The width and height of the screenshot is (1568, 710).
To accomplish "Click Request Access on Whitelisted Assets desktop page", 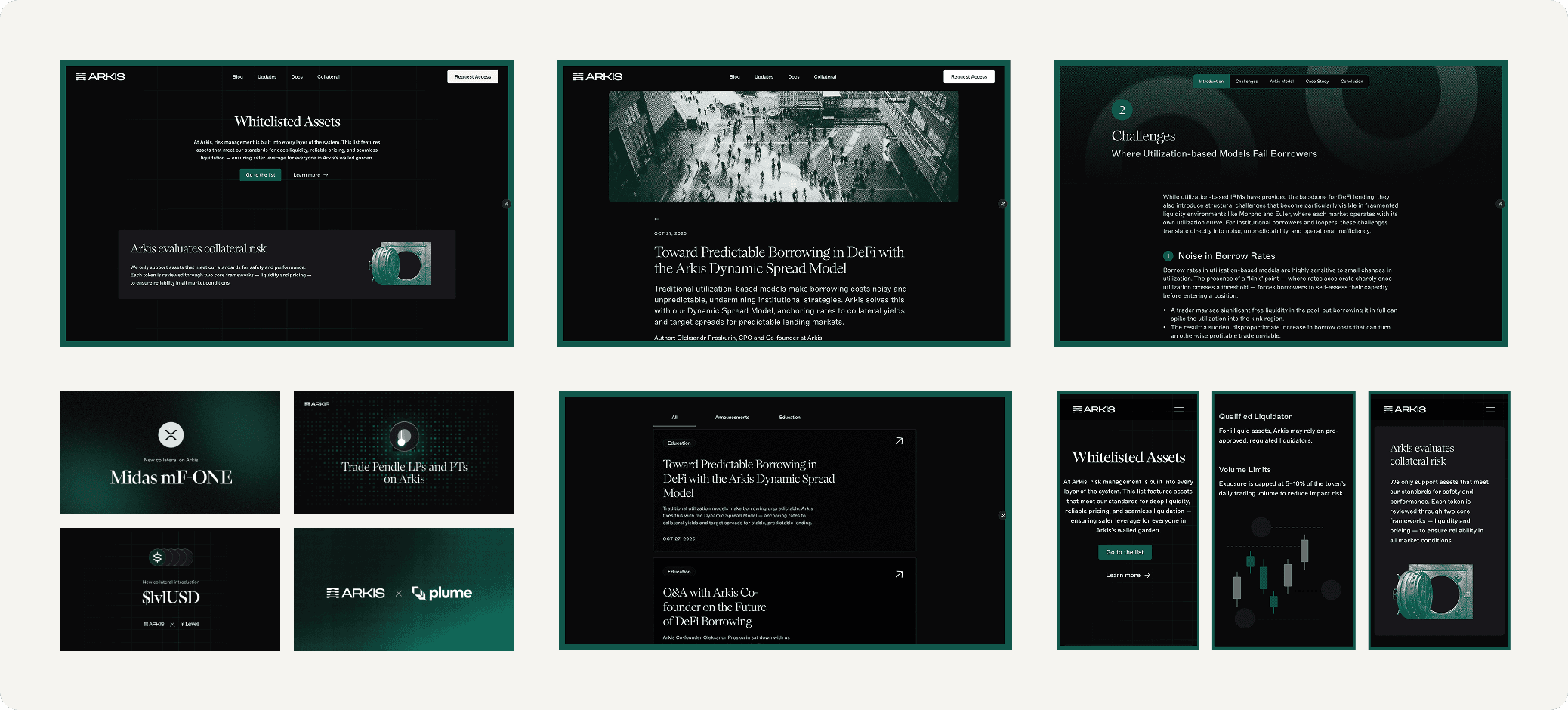I will click(473, 76).
